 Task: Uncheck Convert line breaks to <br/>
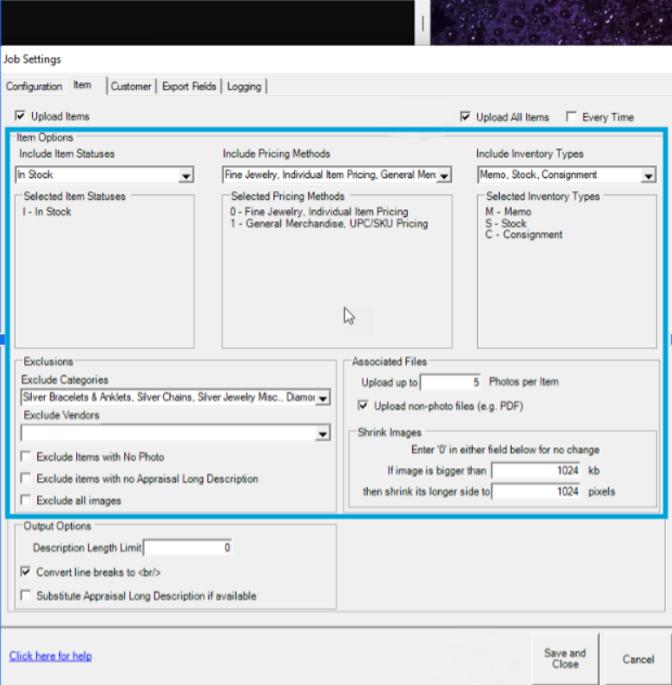pyautogui.click(x=26, y=573)
